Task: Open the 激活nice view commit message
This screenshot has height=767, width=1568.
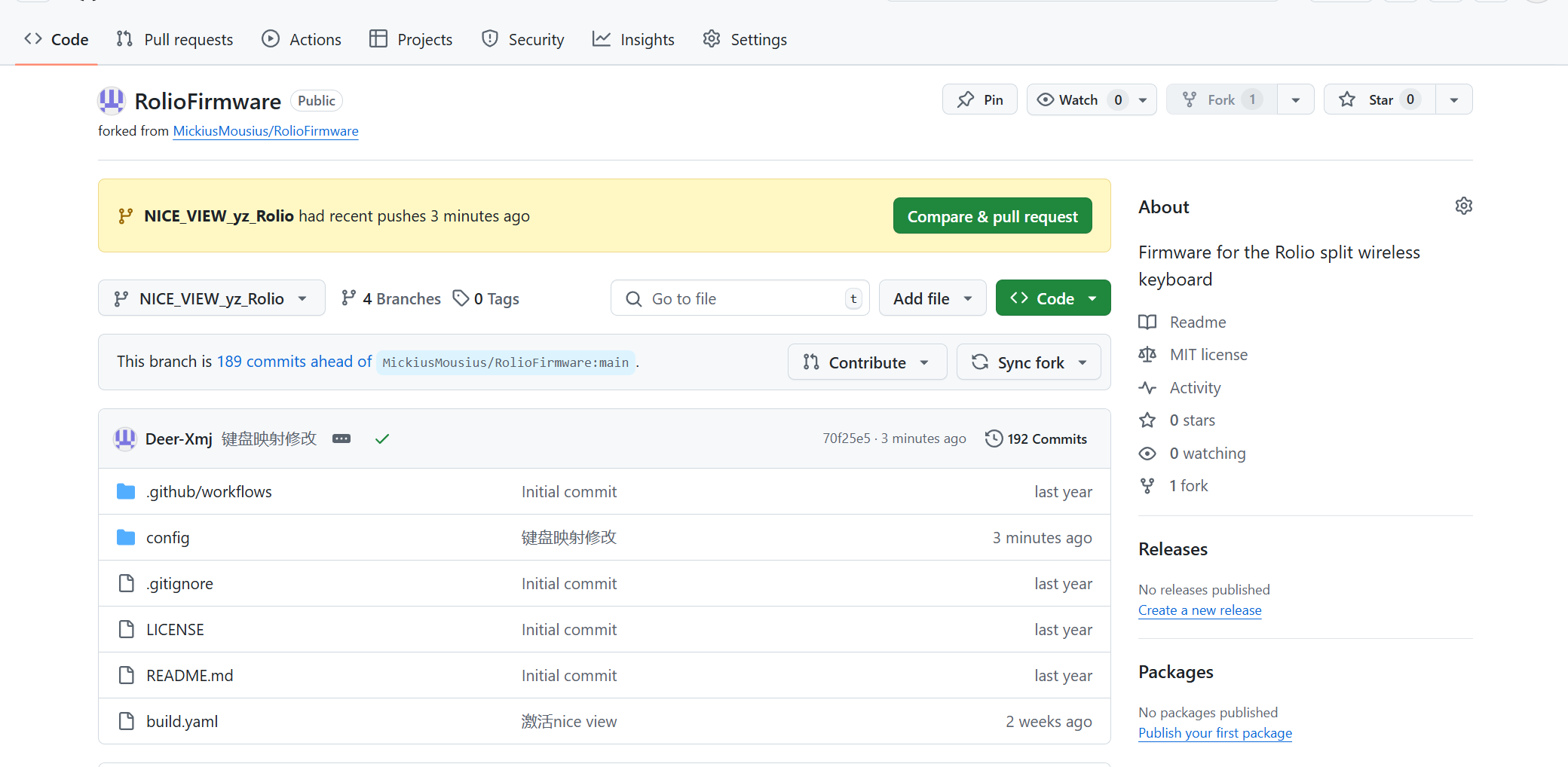Action: tap(569, 722)
